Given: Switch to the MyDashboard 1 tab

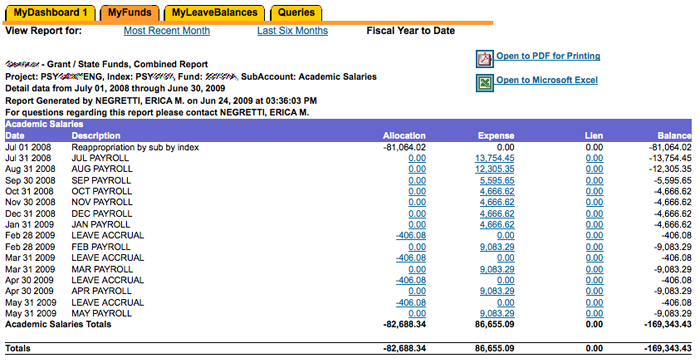Looking at the screenshot, I should [x=50, y=13].
